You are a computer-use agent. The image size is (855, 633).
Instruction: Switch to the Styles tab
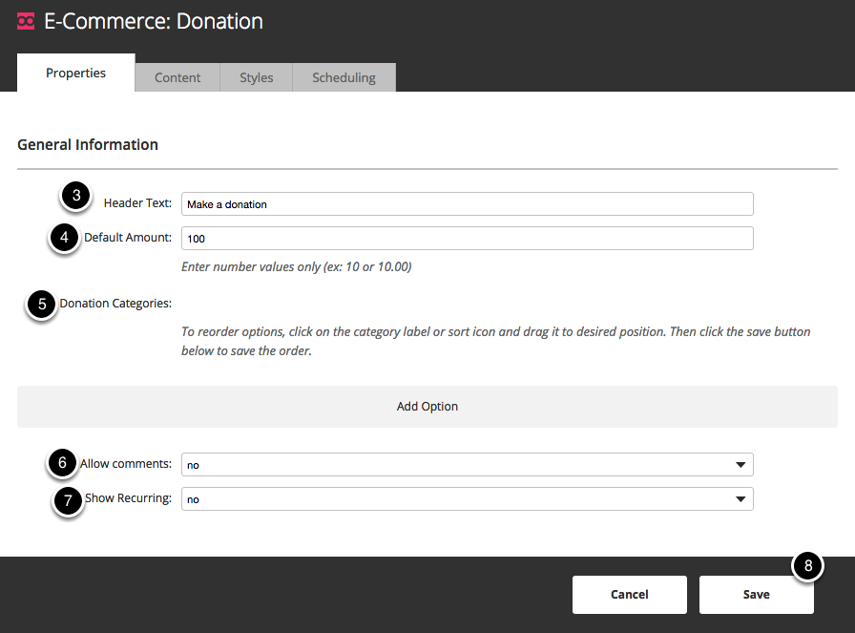(x=256, y=77)
